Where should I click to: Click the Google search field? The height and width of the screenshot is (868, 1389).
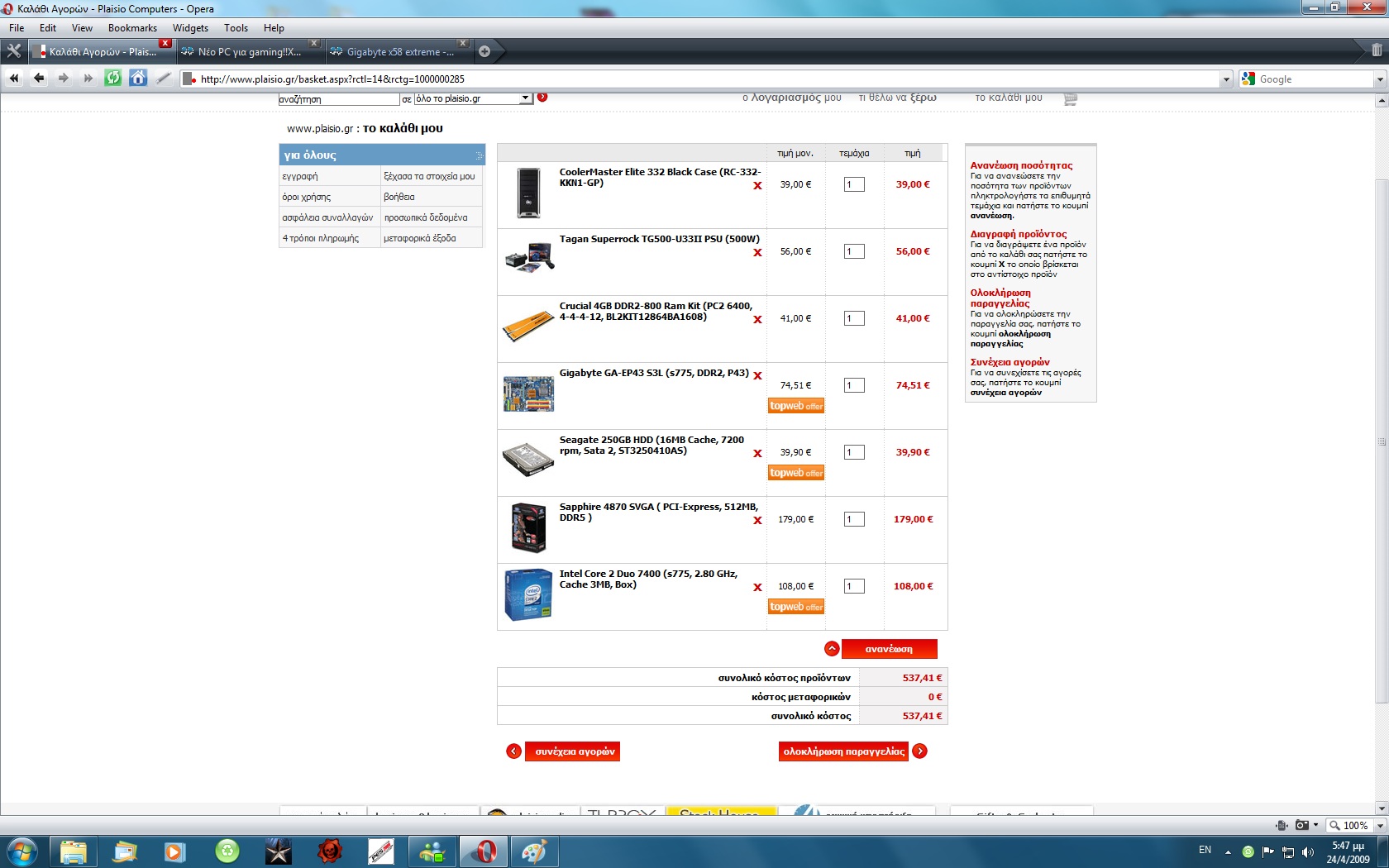pyautogui.click(x=1315, y=79)
